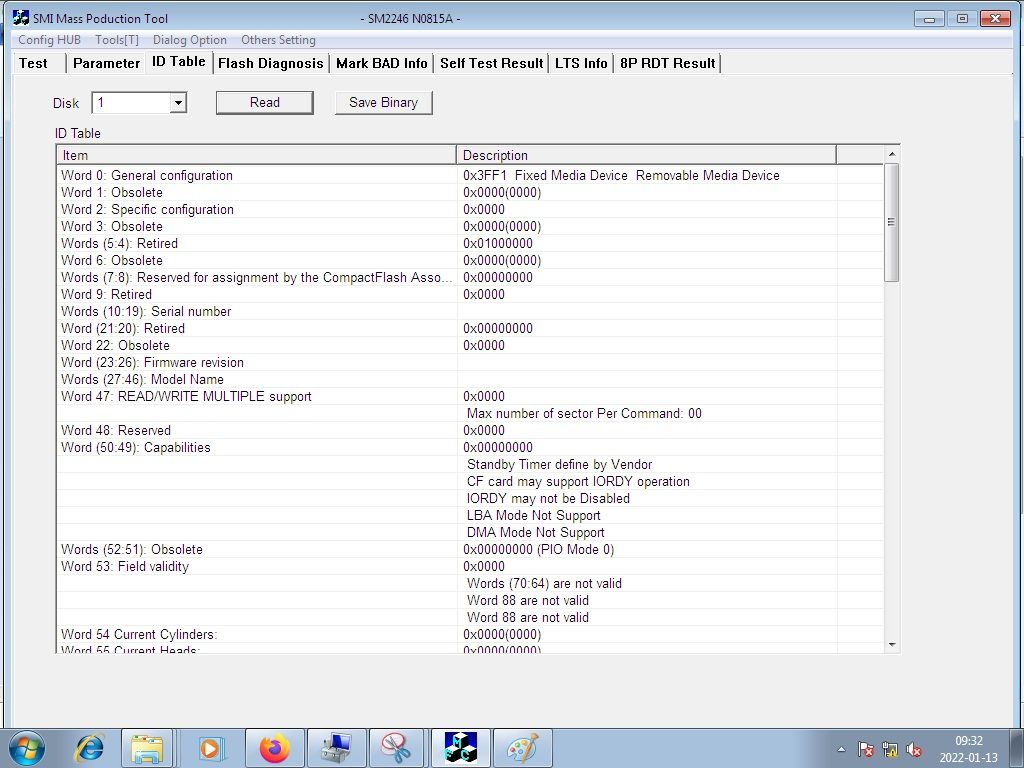This screenshot has height=768, width=1024.
Task: Click the ID table scrollbar down arrow
Action: point(891,645)
